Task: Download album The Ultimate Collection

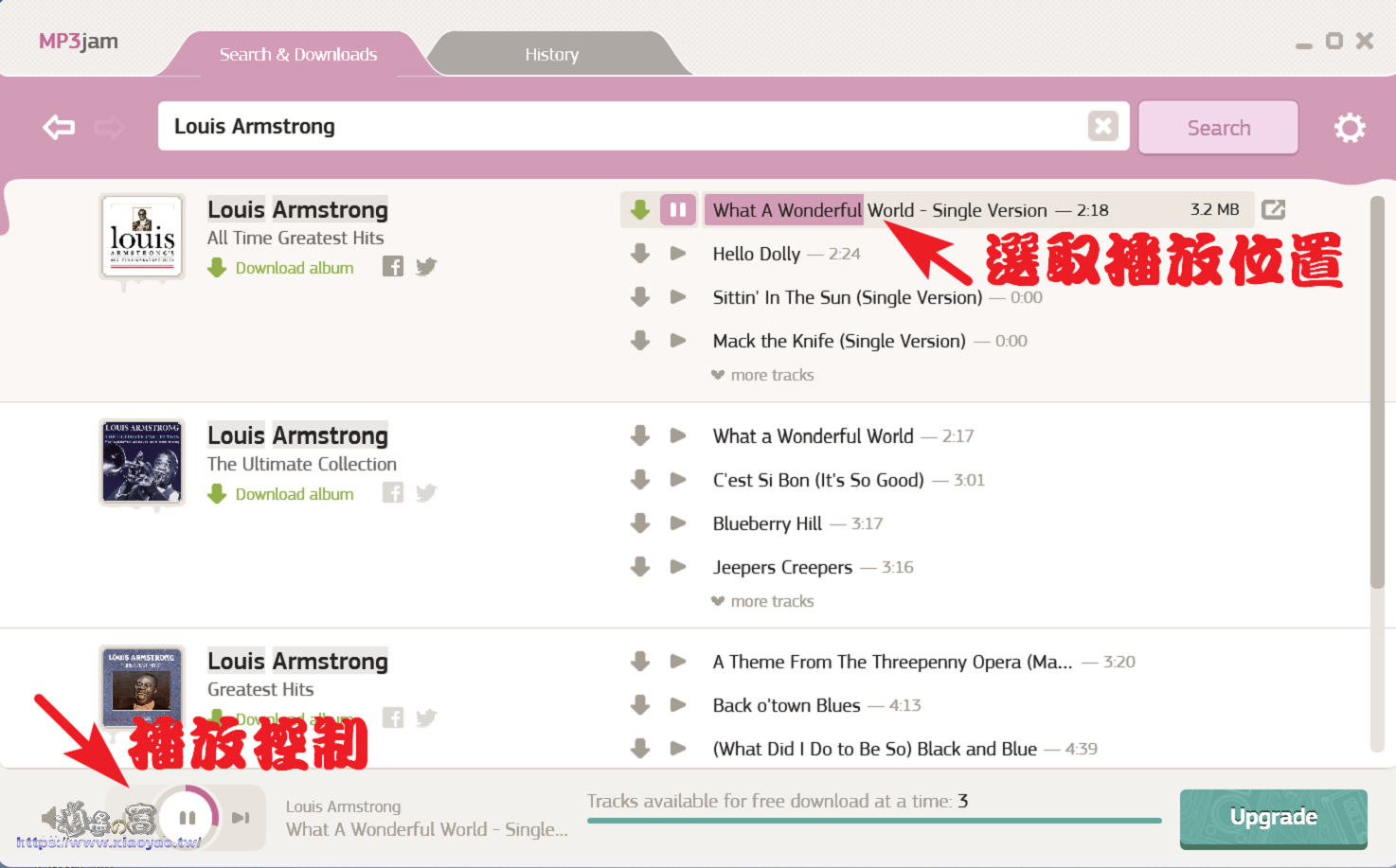Action: coord(281,494)
